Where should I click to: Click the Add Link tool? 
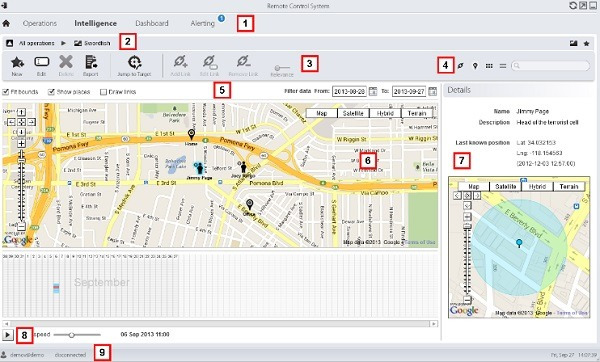180,66
